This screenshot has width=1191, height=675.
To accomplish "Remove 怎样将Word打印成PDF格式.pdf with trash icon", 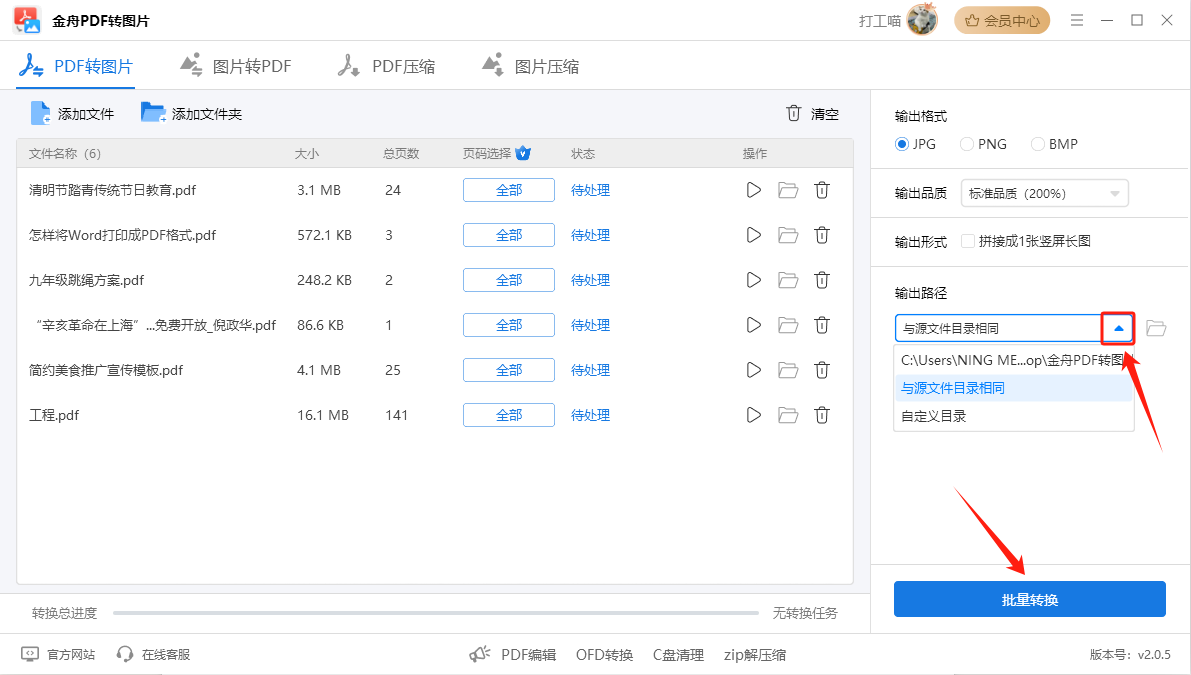I will [x=822, y=235].
